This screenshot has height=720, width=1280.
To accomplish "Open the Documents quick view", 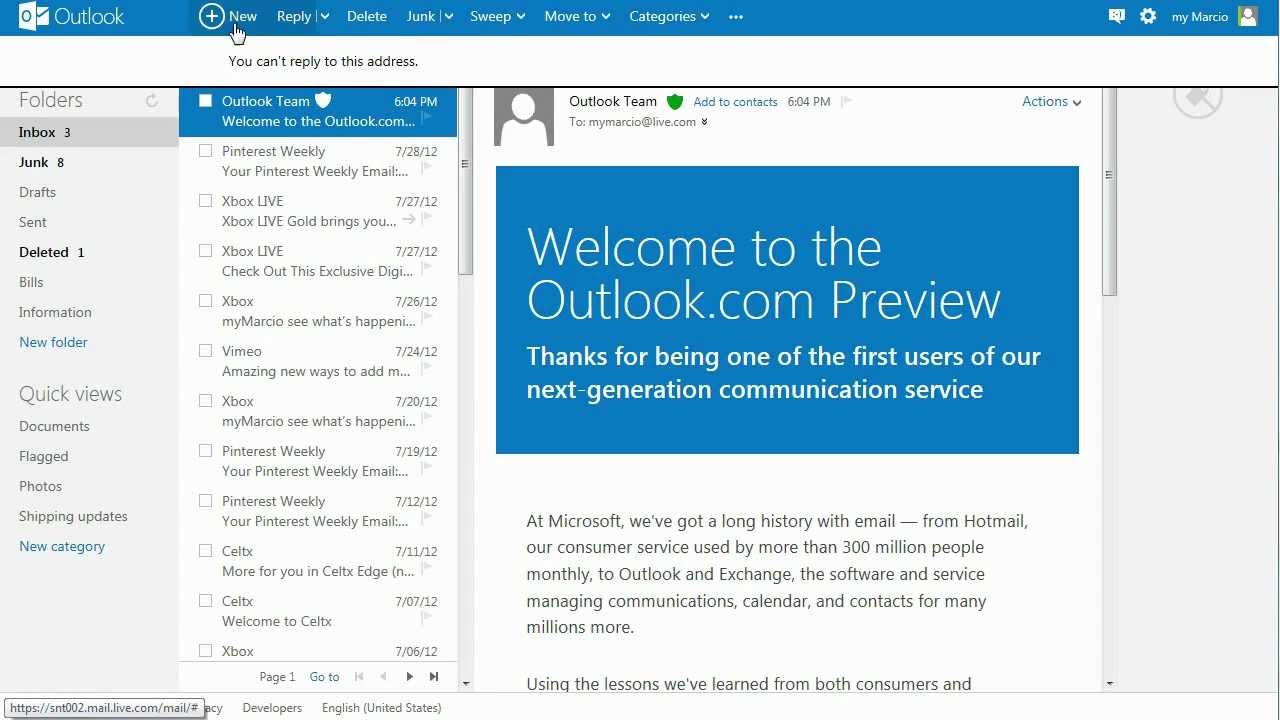I will pos(54,426).
